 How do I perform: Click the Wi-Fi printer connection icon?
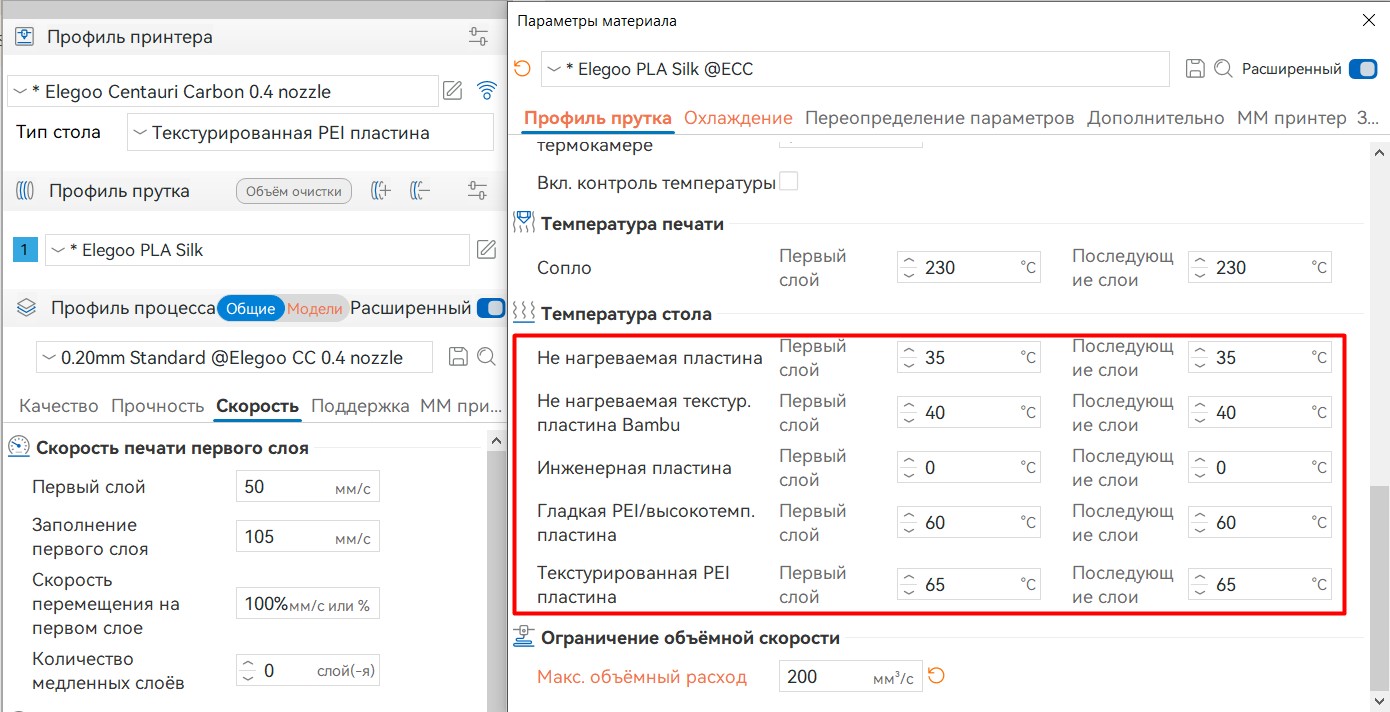point(487,91)
